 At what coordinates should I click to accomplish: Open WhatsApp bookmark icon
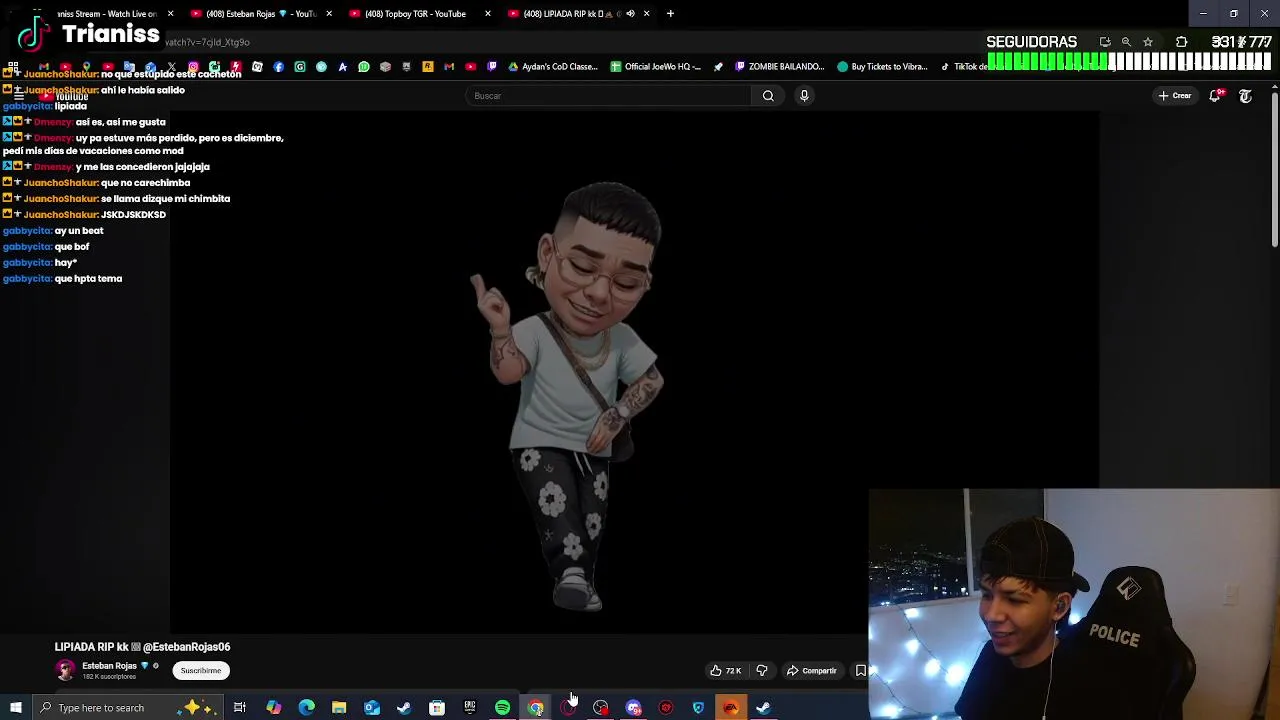(364, 67)
